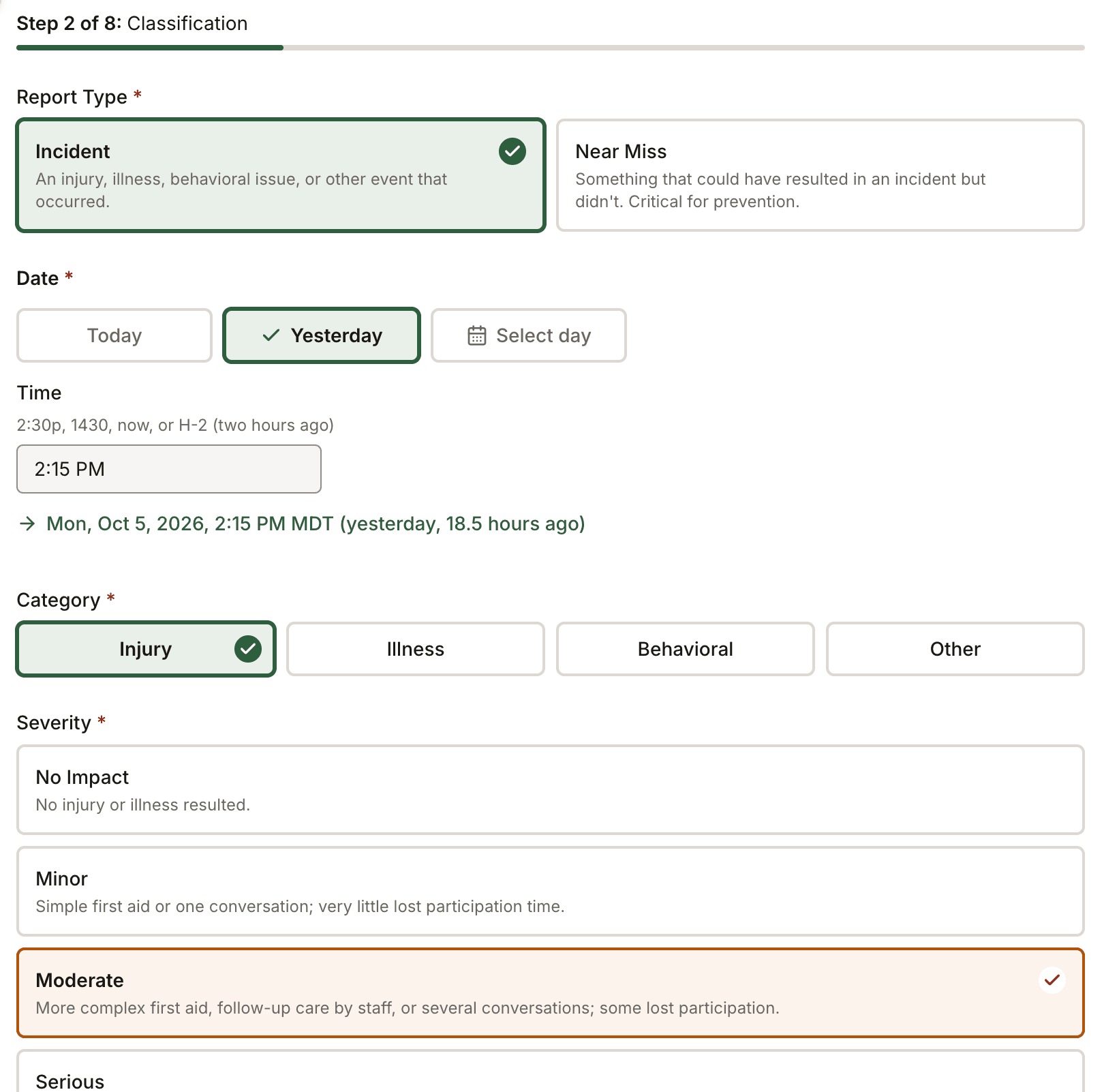
Task: Select Minor severity option
Action: [551, 891]
